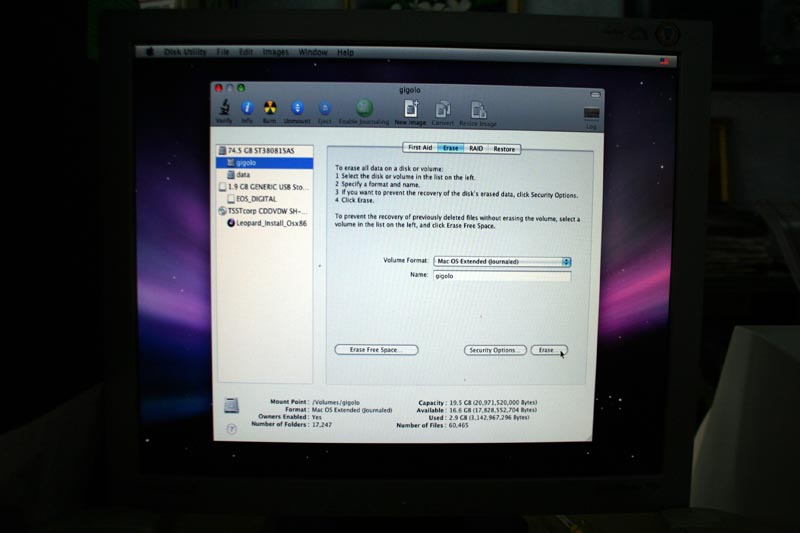The width and height of the screenshot is (800, 533).
Task: Open the Apple menu
Action: [150, 52]
